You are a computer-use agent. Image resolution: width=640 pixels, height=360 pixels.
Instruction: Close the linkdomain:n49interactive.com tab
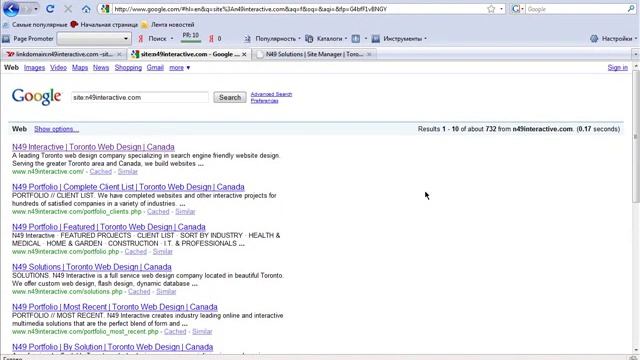[x=120, y=54]
